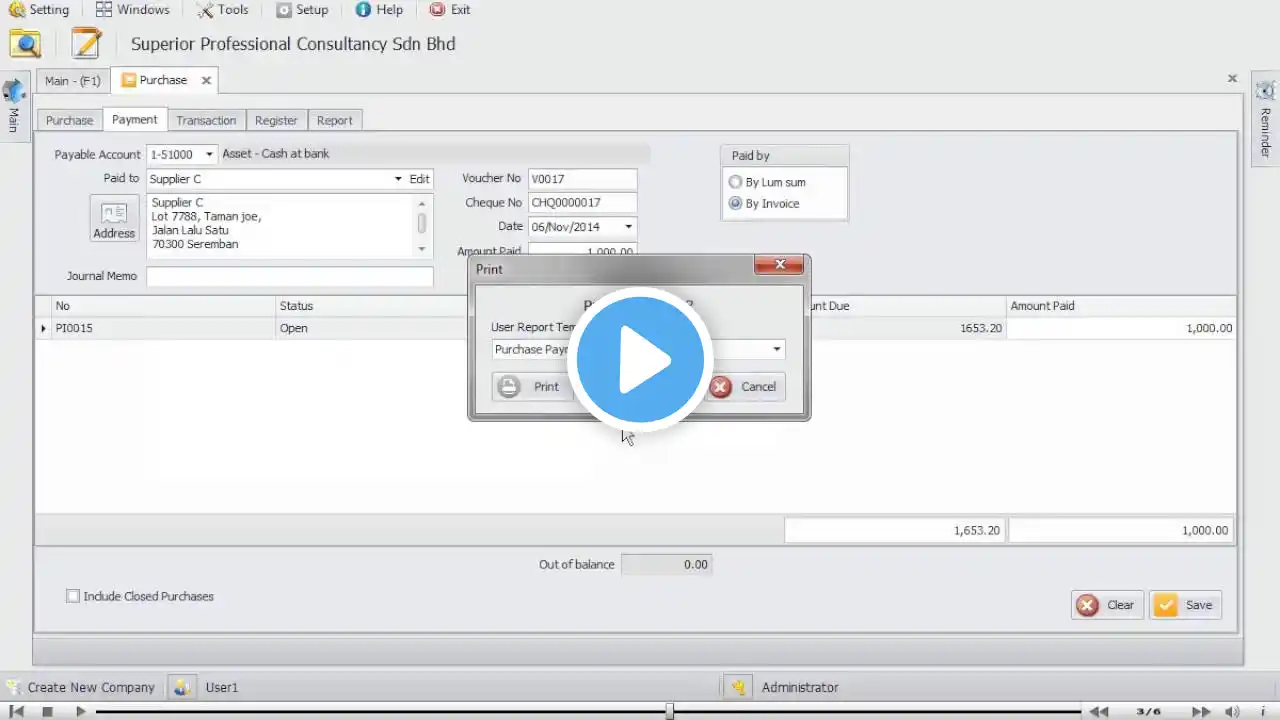Switch to the Transaction tab
The height and width of the screenshot is (720, 1280).
pos(206,120)
